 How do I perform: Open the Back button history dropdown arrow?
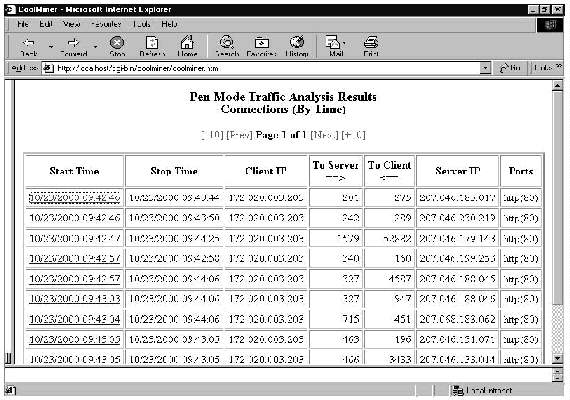click(x=51, y=47)
